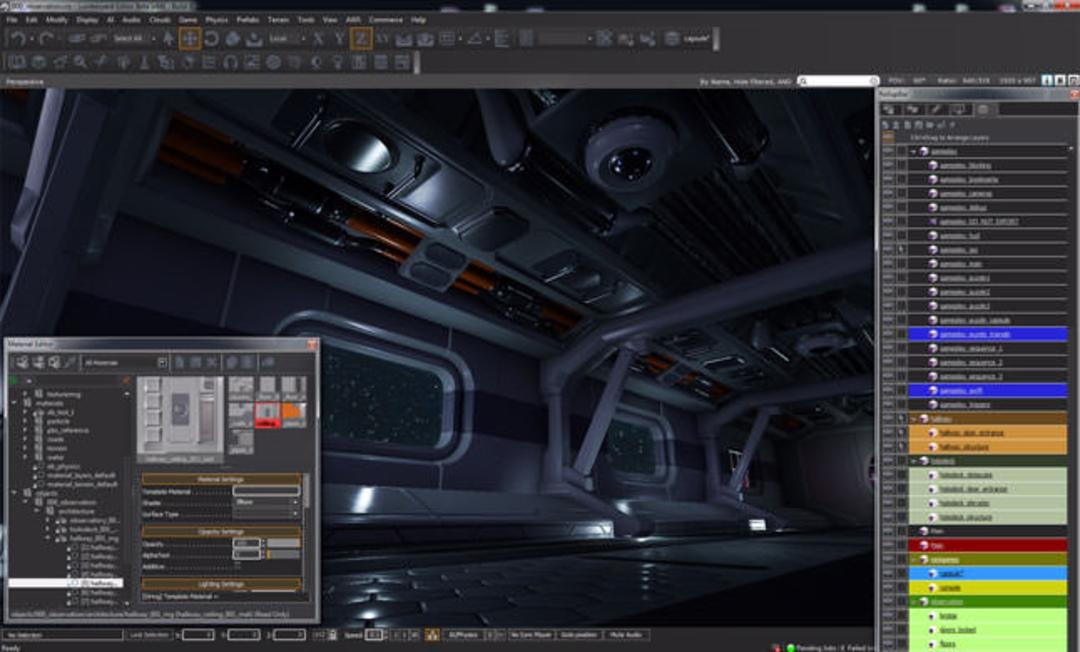Click the X coordinate field in the status bar
Screen dimensions: 1080x652
pos(198,635)
